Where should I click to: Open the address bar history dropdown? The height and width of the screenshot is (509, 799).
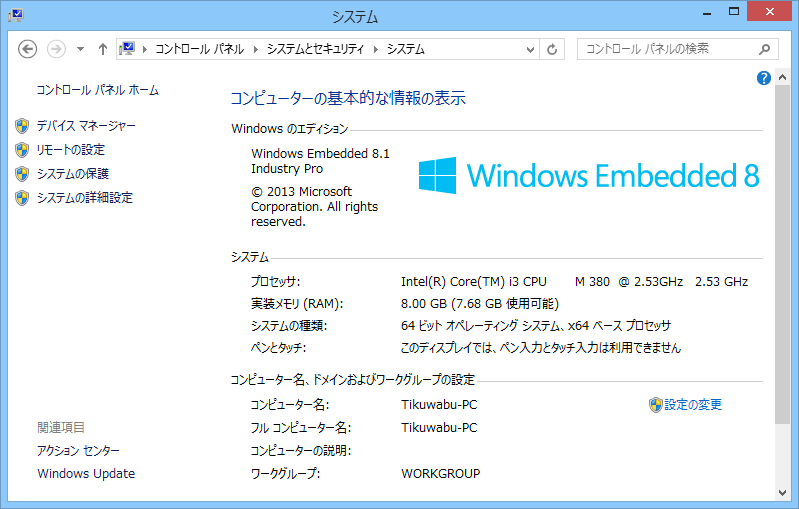pos(530,49)
